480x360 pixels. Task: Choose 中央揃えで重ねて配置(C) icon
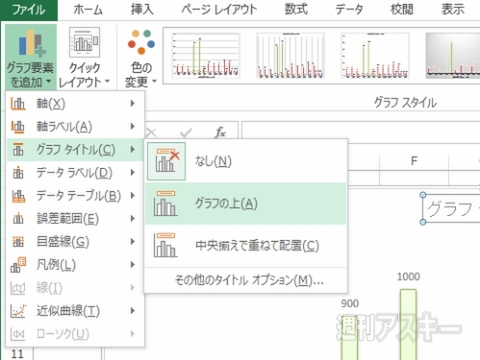tap(165, 245)
